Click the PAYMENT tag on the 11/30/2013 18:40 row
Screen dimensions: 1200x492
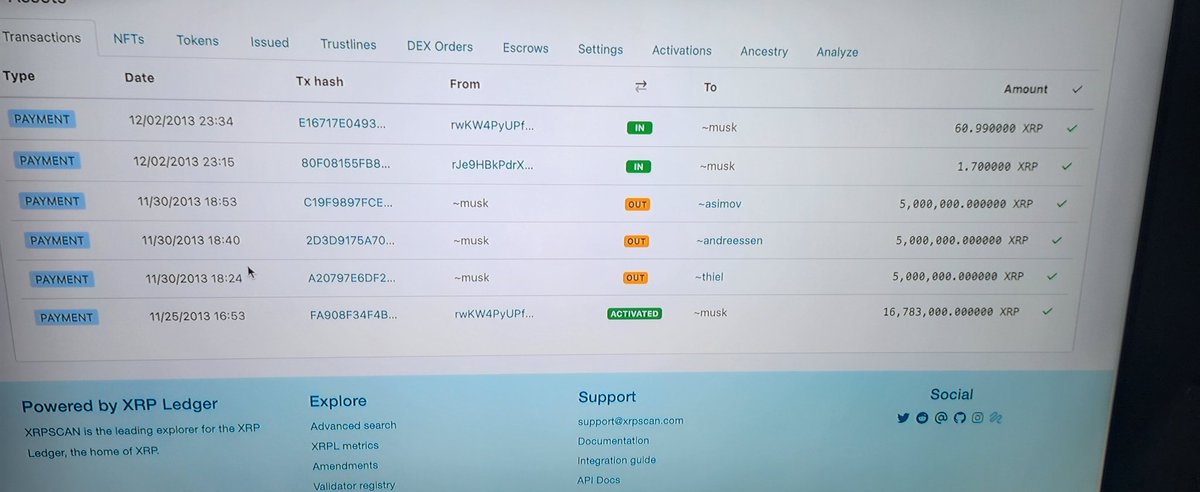pos(57,240)
